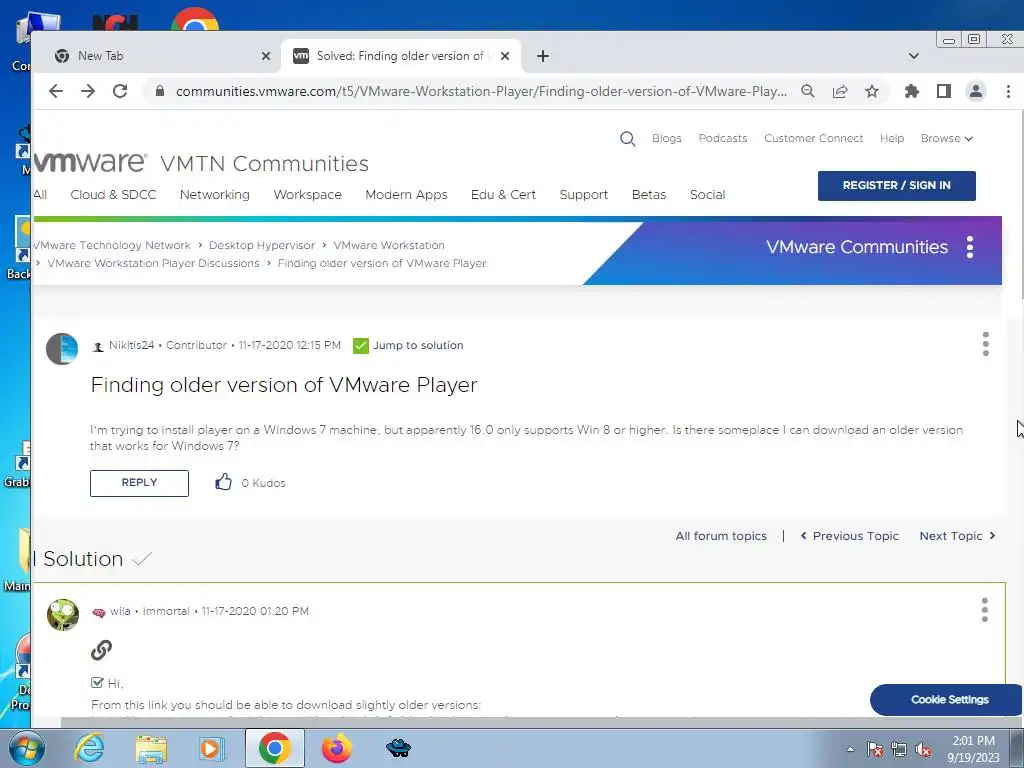Give kudos with thumbs-up icon
Image resolution: width=1024 pixels, height=768 pixels.
coord(223,482)
